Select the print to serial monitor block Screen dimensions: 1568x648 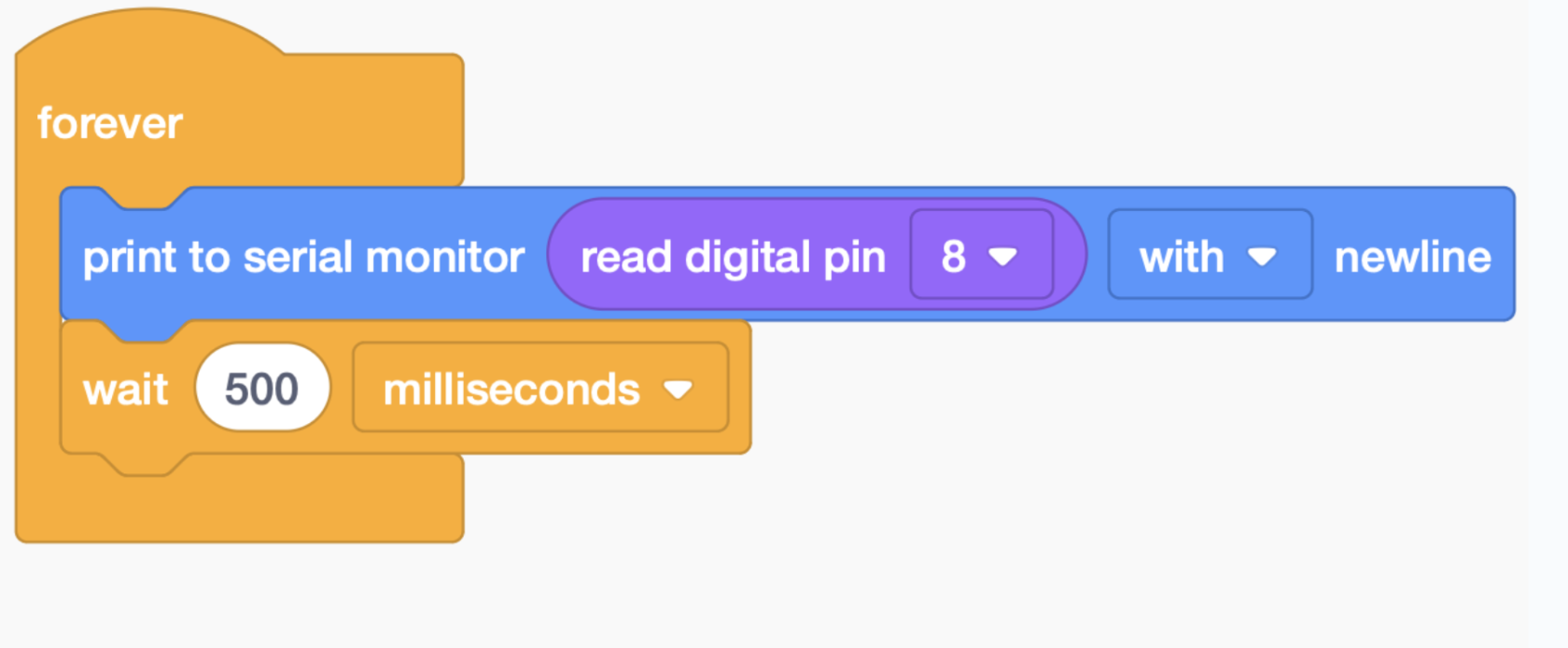tap(303, 256)
